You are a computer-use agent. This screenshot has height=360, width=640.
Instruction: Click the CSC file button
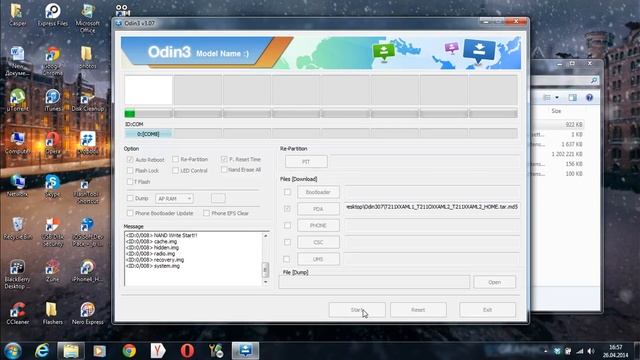(x=318, y=242)
